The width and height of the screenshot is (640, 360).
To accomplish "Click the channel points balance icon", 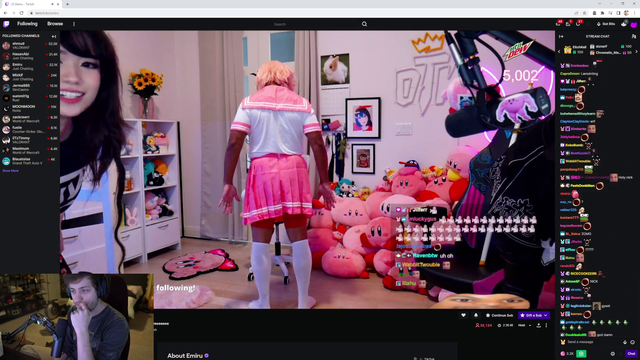I will pos(563,353).
